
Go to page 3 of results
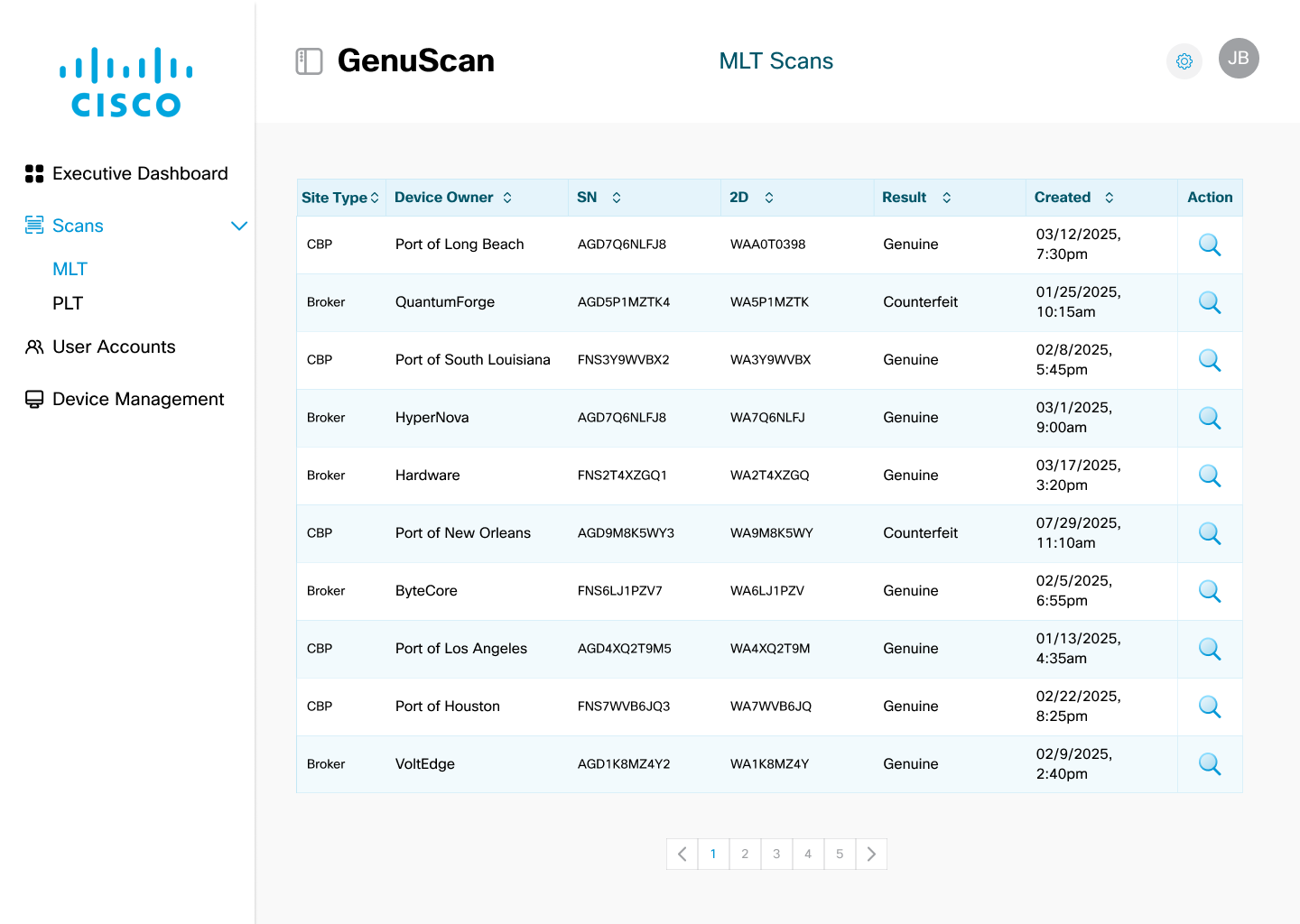click(776, 854)
